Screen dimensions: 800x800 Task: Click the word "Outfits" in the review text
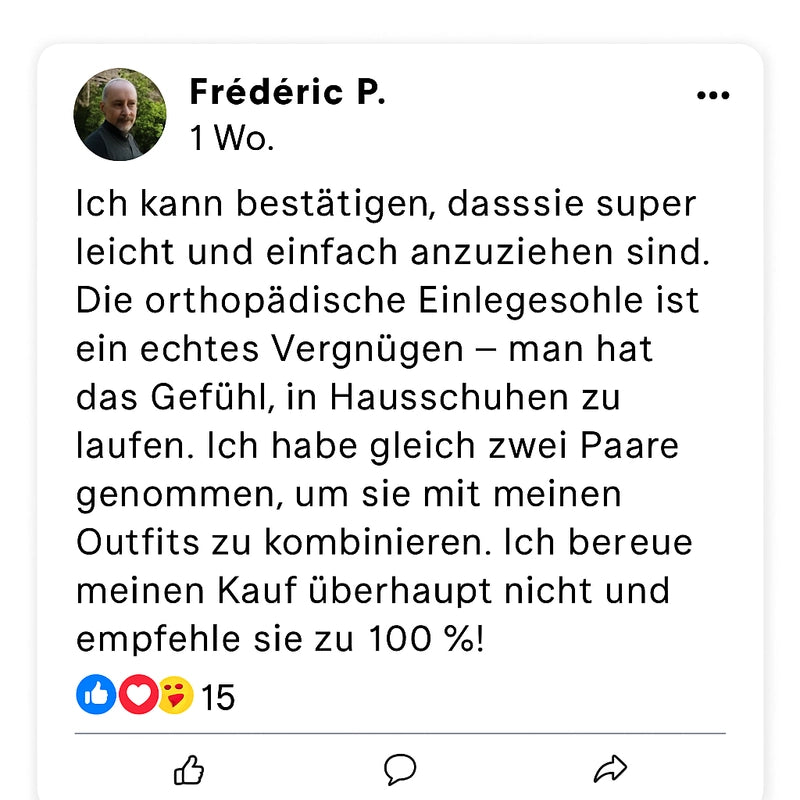click(138, 542)
